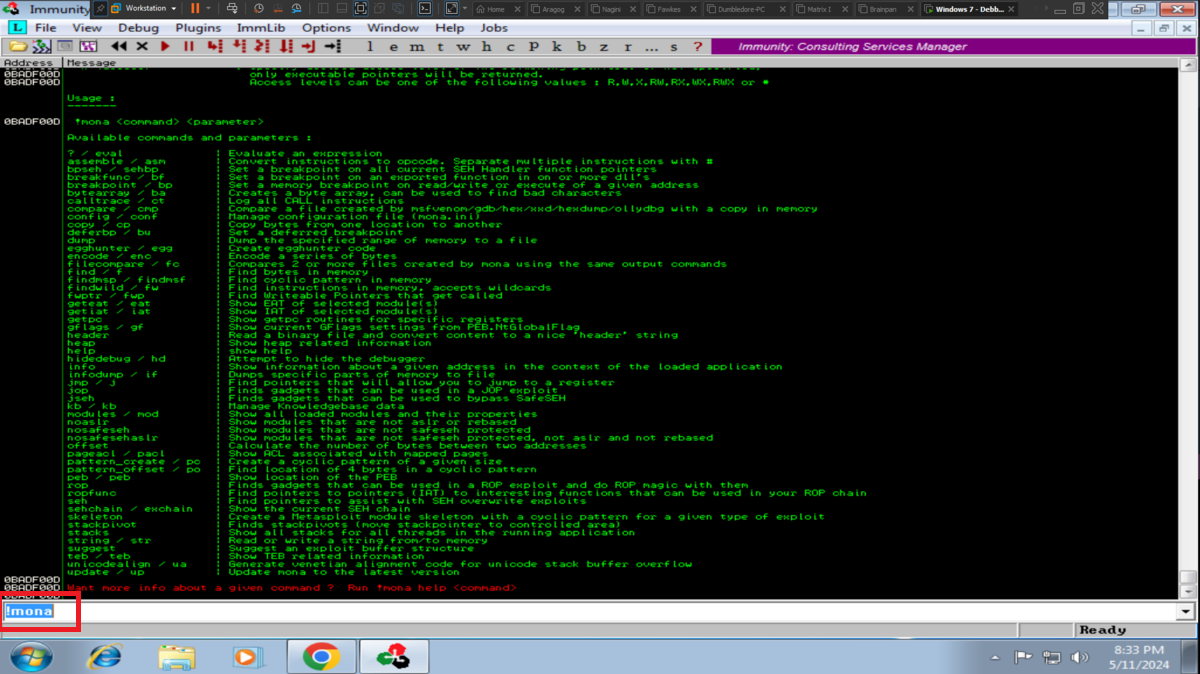Pause execution with red pause icon
This screenshot has width=1200, height=674.
[x=190, y=46]
